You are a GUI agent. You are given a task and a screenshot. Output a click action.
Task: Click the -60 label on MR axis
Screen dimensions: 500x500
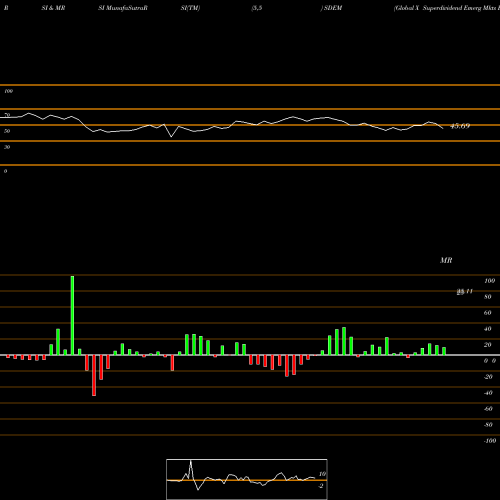488,409
